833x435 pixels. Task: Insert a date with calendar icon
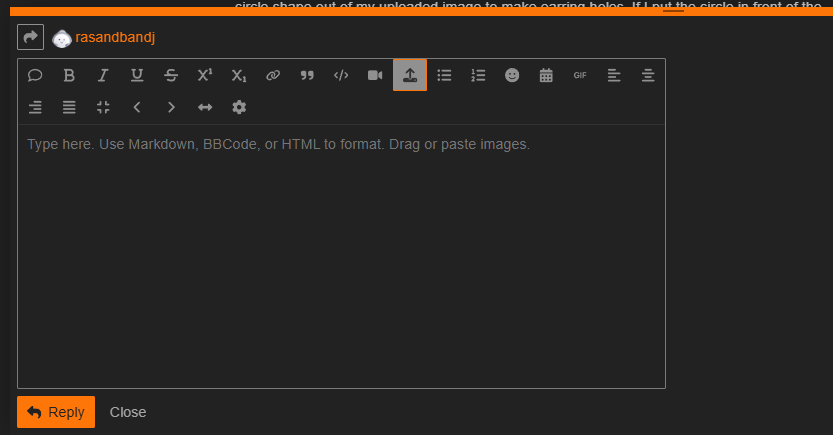(x=546, y=75)
